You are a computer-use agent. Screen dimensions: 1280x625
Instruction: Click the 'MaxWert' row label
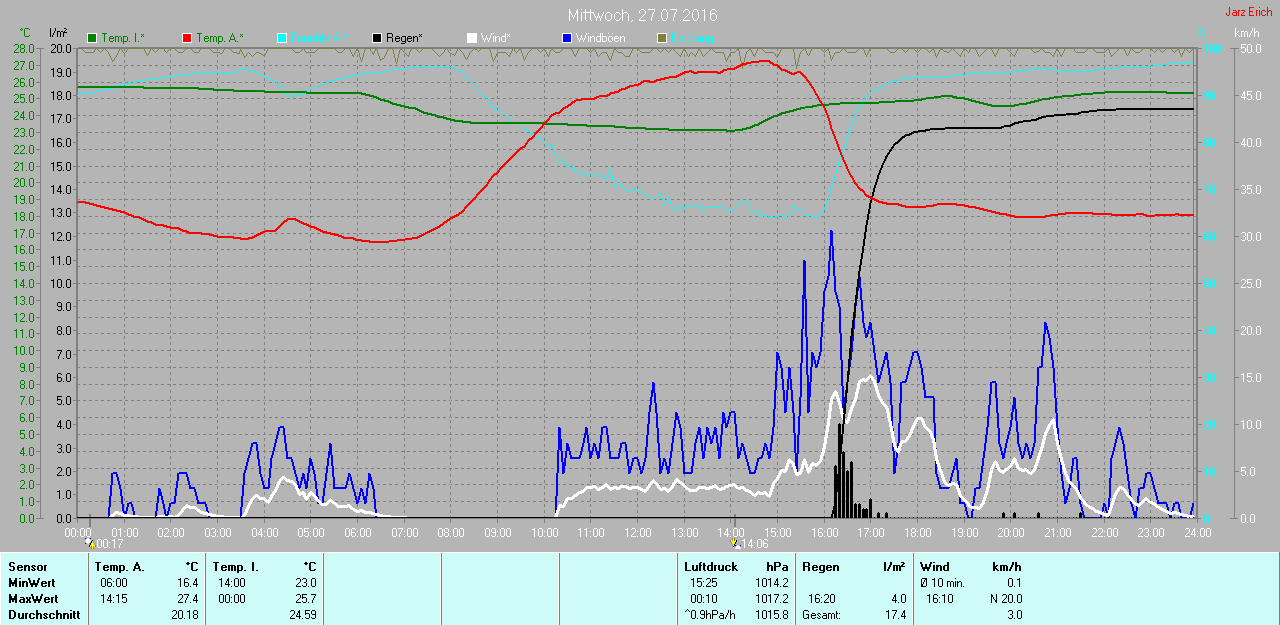tap(33, 599)
